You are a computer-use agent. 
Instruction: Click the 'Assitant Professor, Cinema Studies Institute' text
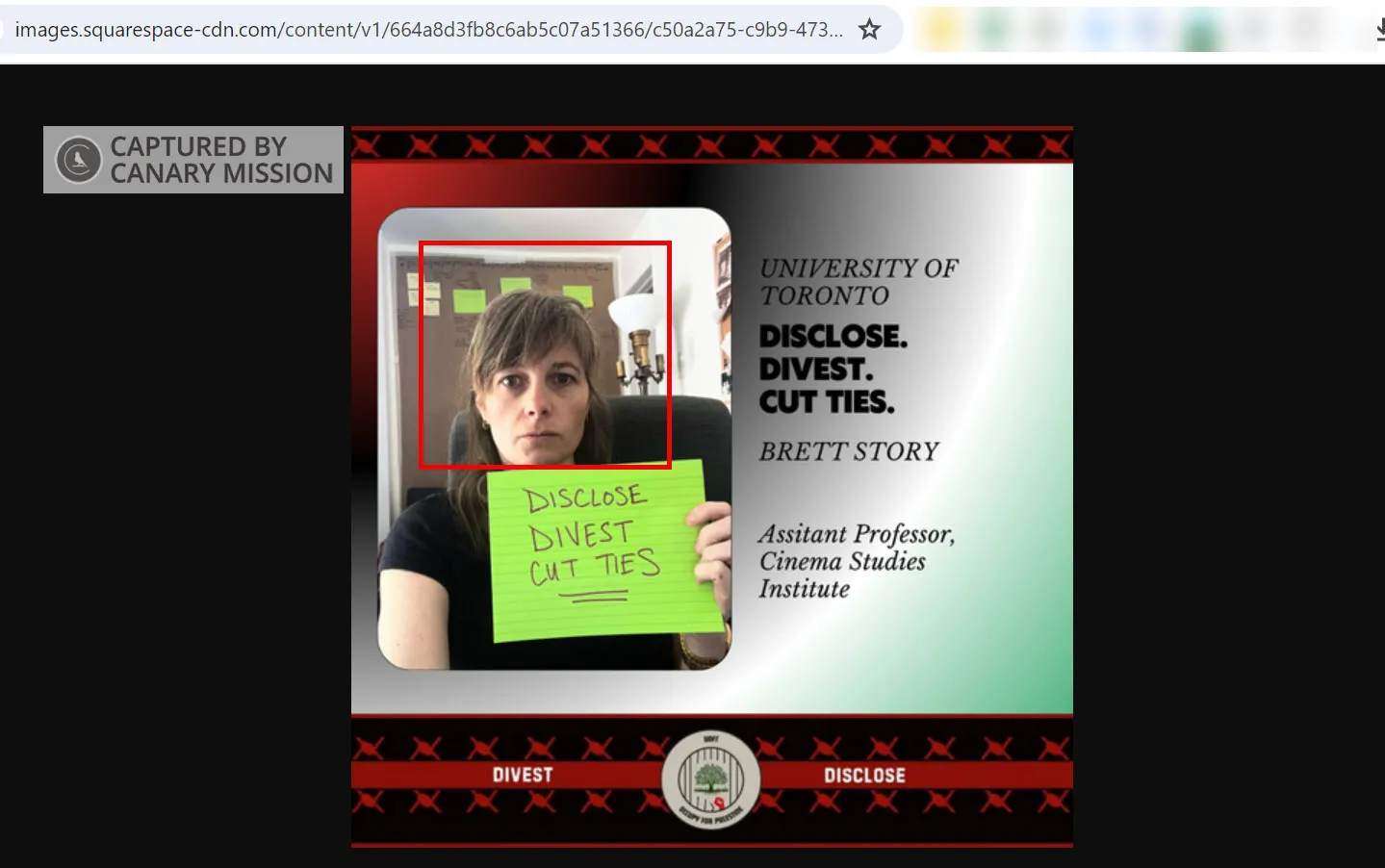click(857, 562)
